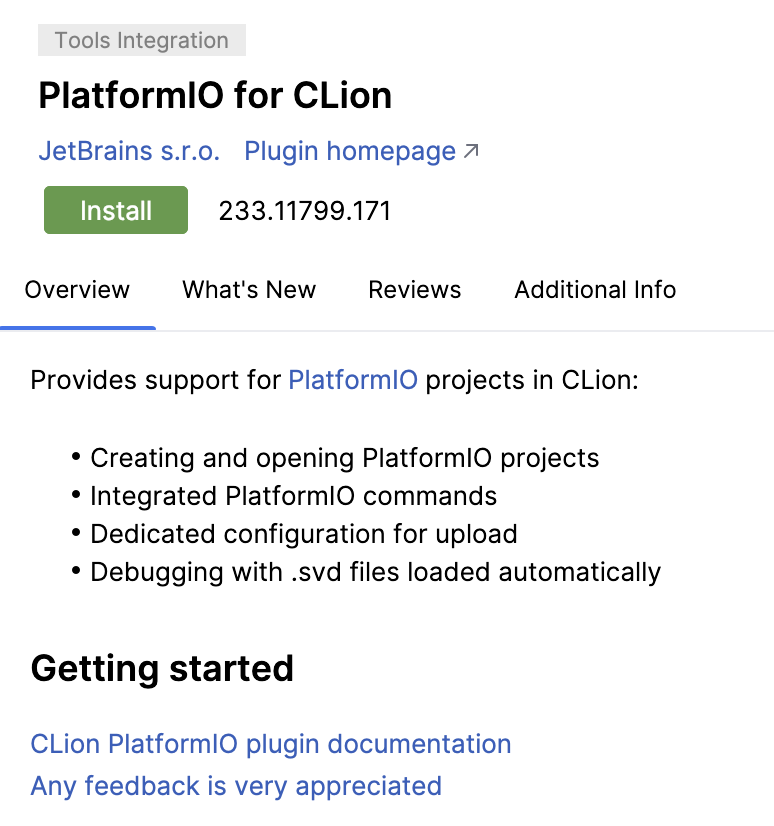Open the CLion PlatformIO plugin documentation
The image size is (774, 826).
tap(270, 744)
